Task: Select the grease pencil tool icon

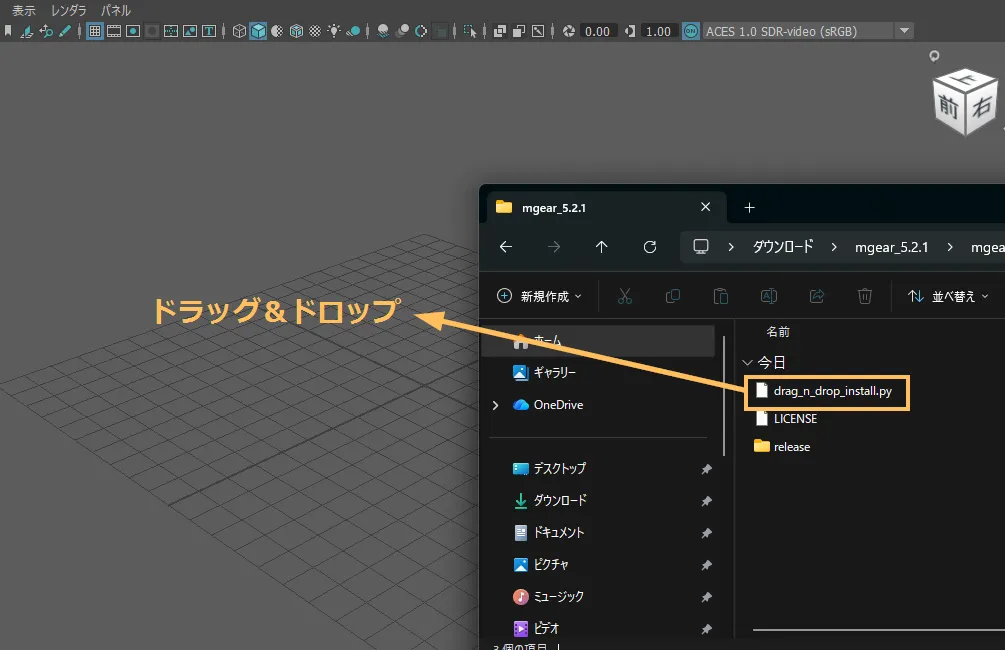Action: [x=65, y=31]
